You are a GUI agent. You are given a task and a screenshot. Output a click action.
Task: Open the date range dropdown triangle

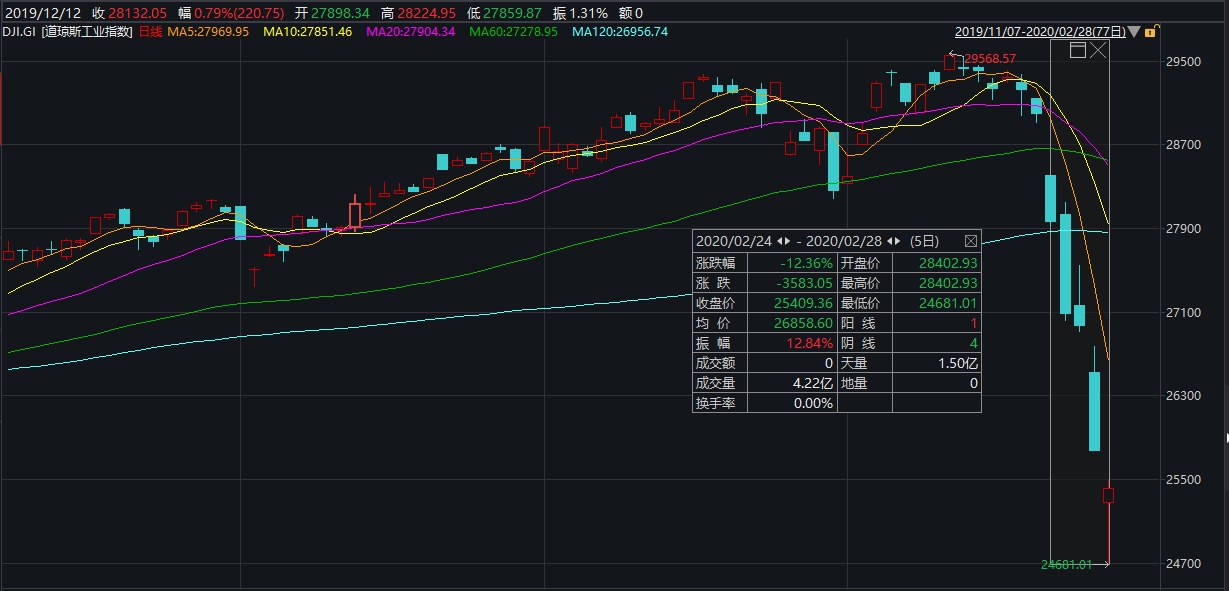[x=1134, y=32]
